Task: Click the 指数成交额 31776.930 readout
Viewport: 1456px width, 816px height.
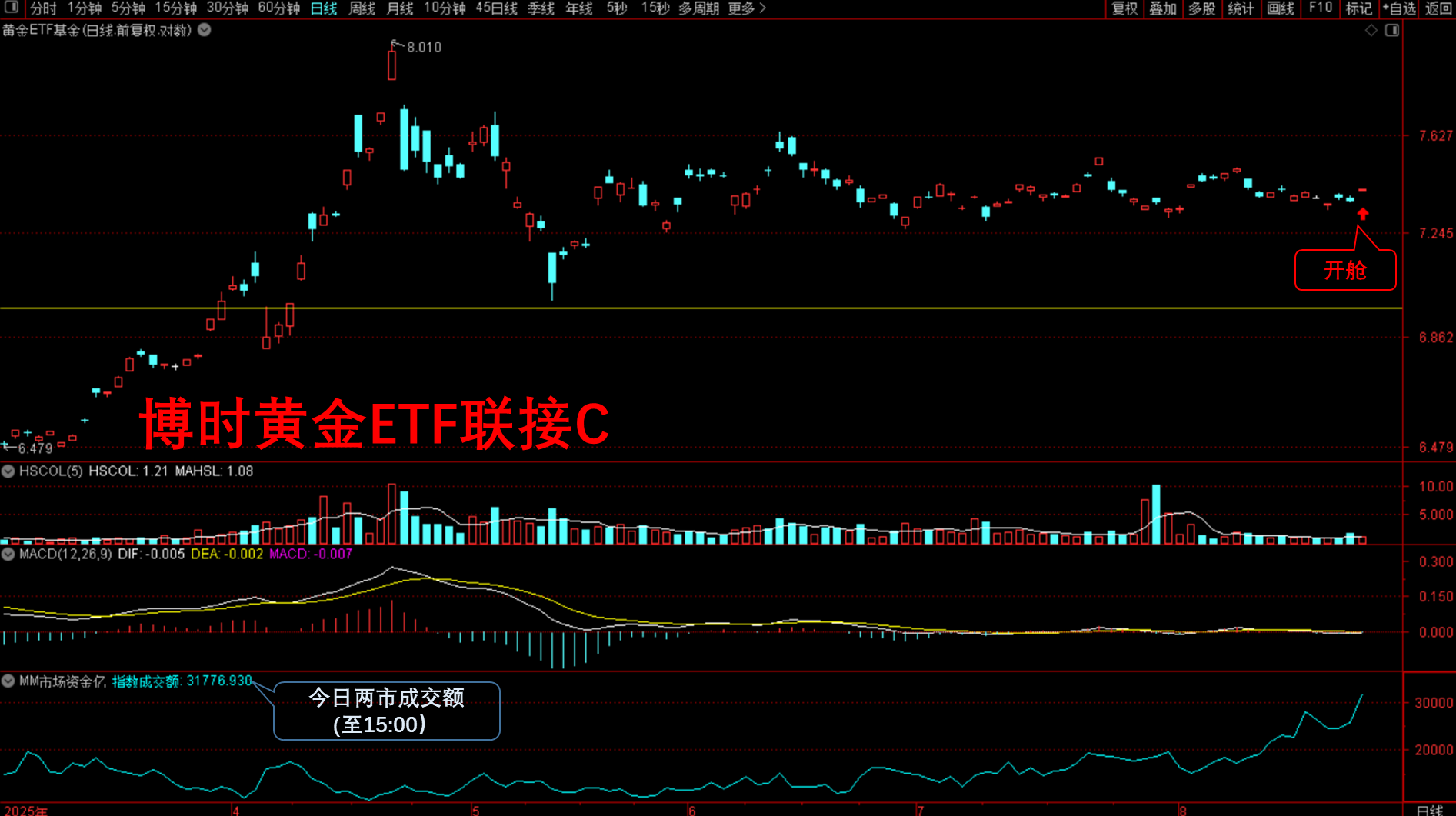Action: pos(182,681)
